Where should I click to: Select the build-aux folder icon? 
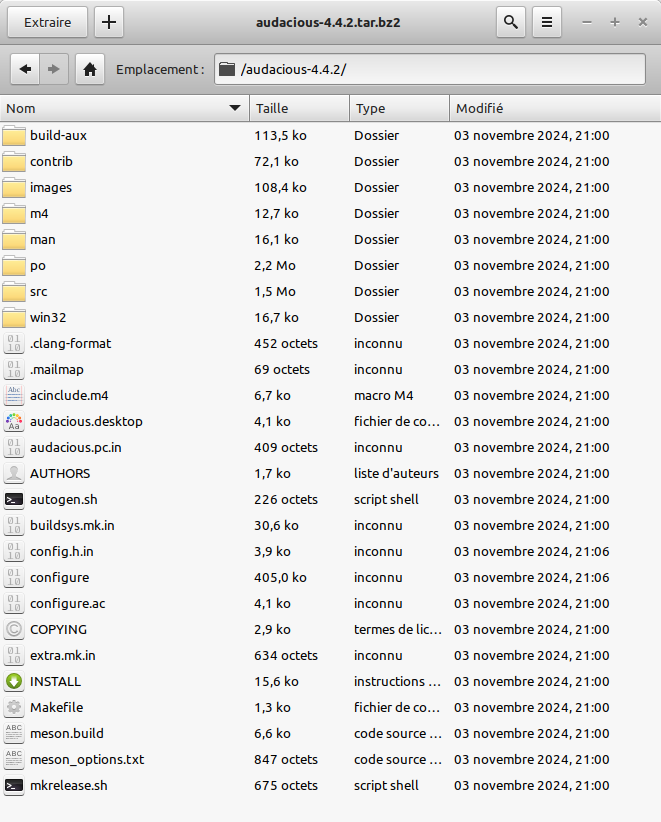[14, 136]
